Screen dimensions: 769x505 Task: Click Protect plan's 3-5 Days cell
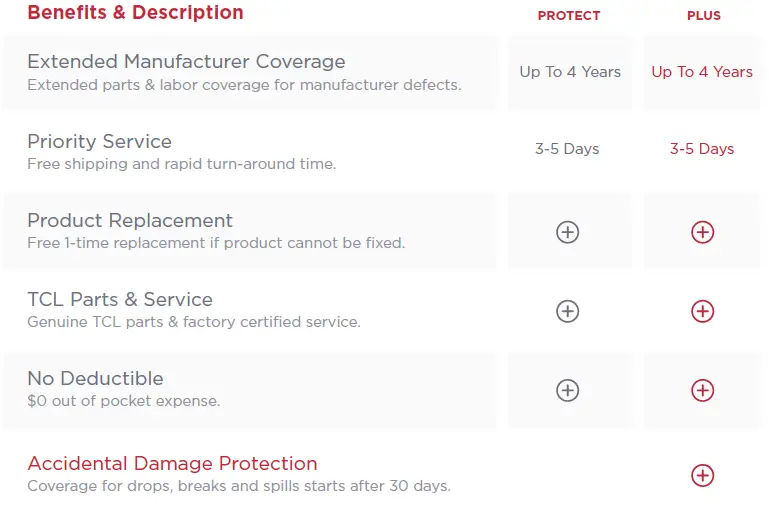567,149
